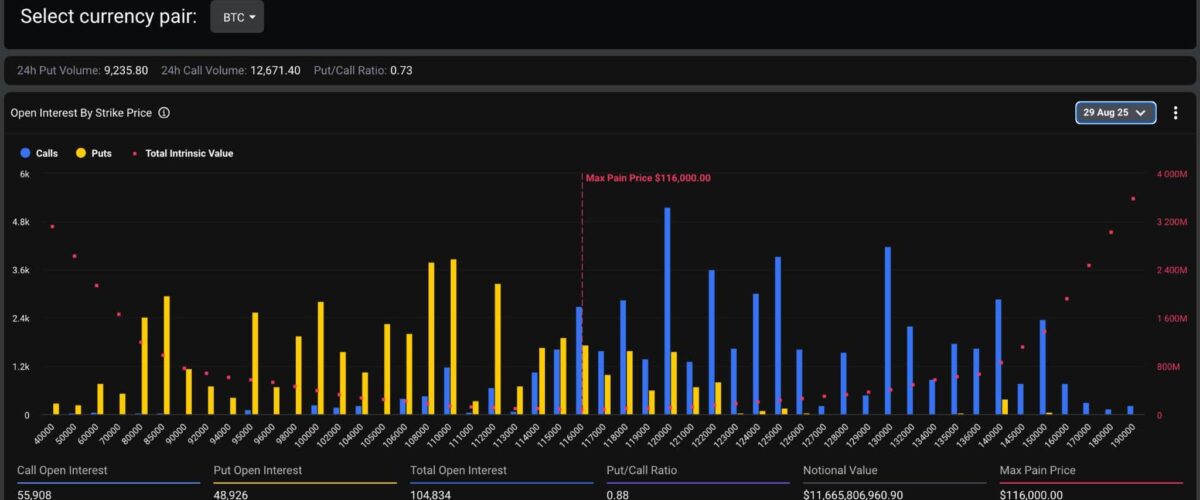Click the Puts bar at 85000 strike
Viewport: 1200px width, 500px height.
[167, 355]
